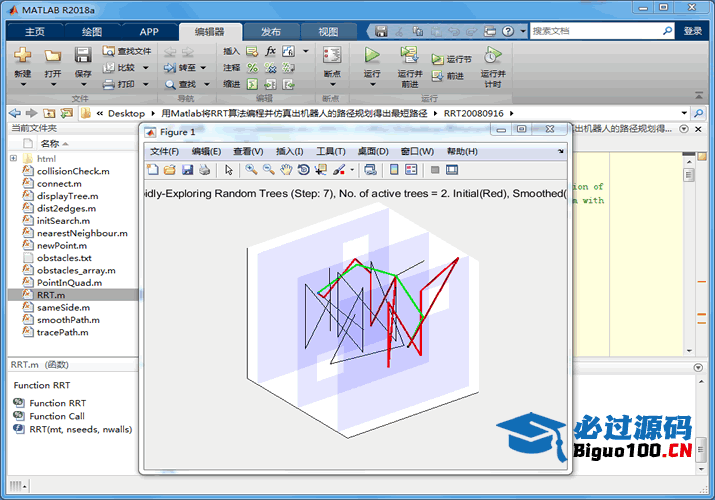
Task: Select the brush data tool in Figure 1
Action: (338, 170)
